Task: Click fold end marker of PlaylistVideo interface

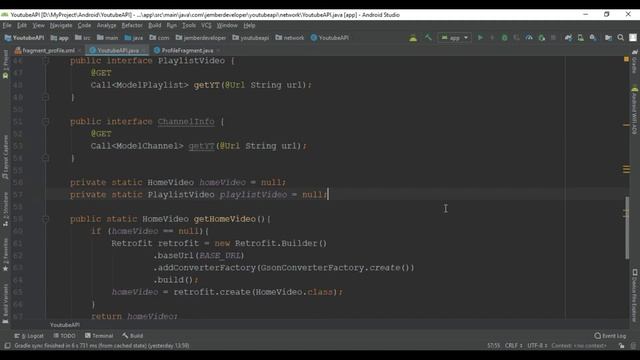Action: coord(46,97)
